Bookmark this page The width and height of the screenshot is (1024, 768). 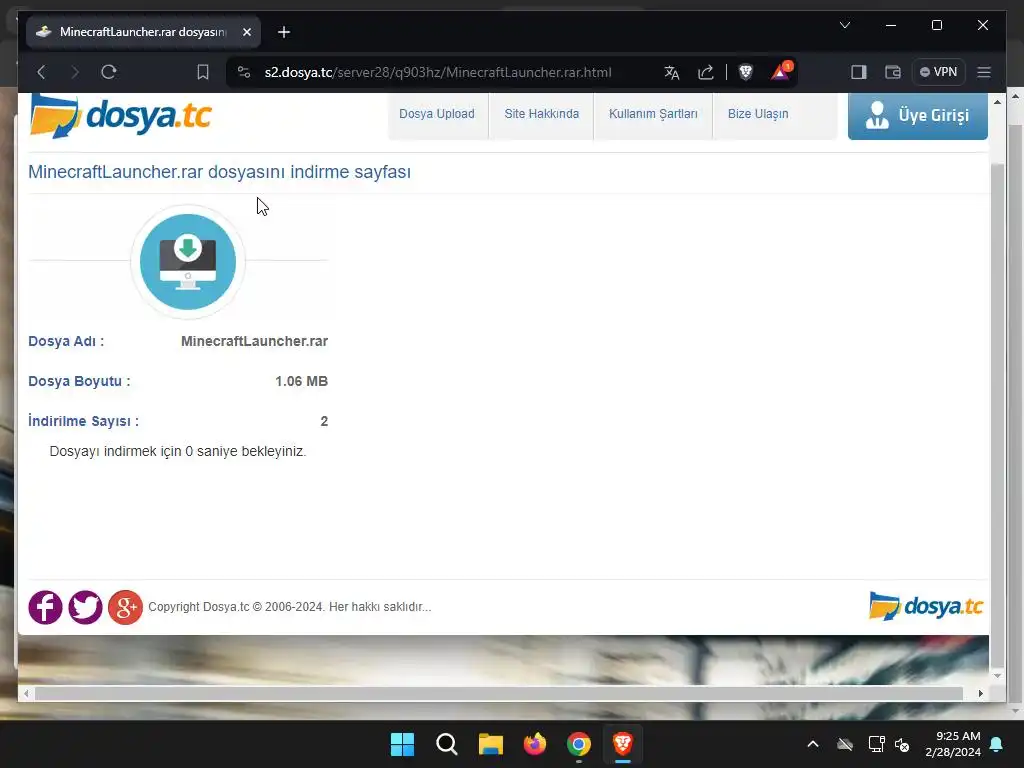pos(203,72)
